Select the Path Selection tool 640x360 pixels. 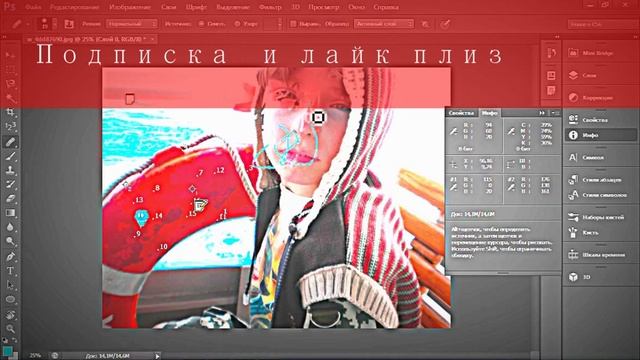[10, 285]
